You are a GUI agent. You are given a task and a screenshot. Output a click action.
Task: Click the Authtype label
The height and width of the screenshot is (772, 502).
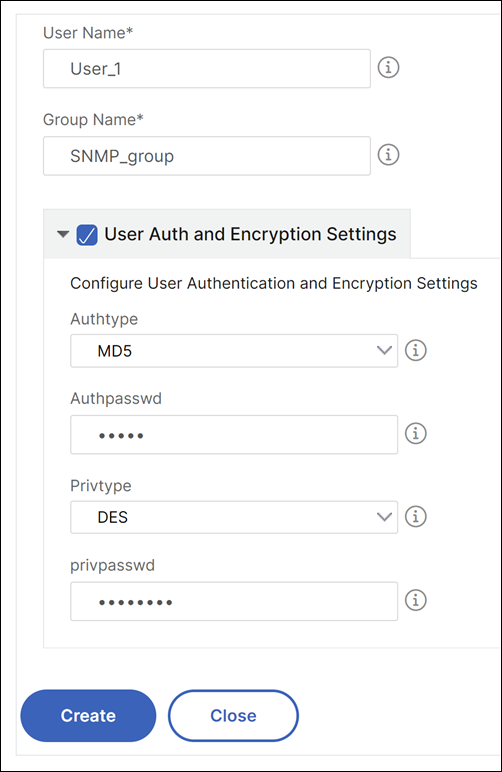104,319
